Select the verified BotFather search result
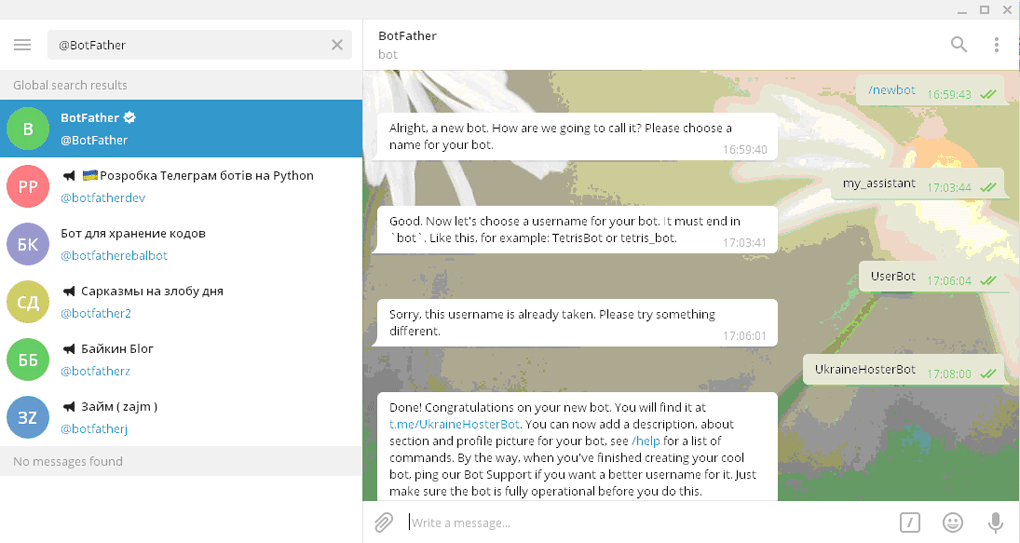 point(180,129)
